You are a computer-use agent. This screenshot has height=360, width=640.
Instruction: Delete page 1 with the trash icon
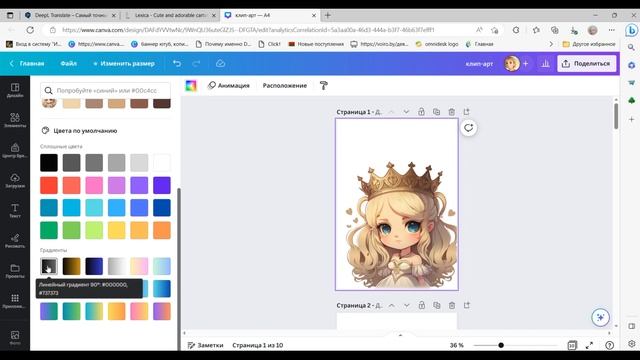coord(451,112)
